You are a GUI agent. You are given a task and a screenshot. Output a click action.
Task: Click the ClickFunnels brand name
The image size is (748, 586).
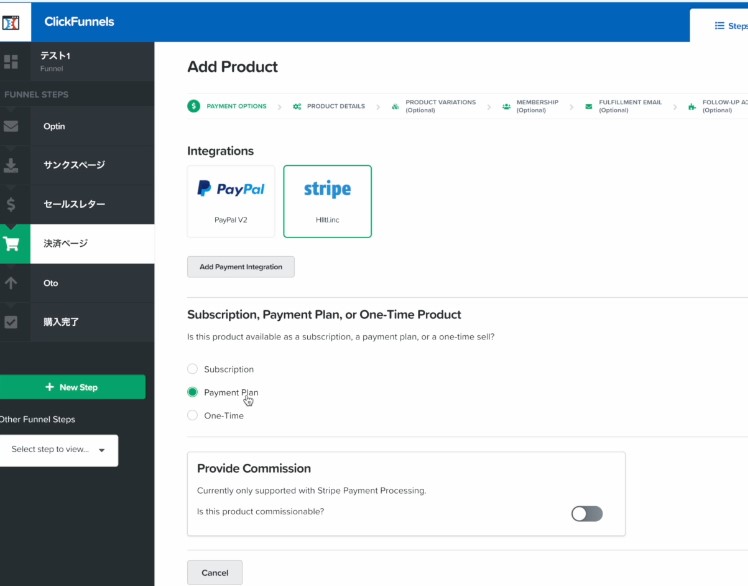pos(79,22)
